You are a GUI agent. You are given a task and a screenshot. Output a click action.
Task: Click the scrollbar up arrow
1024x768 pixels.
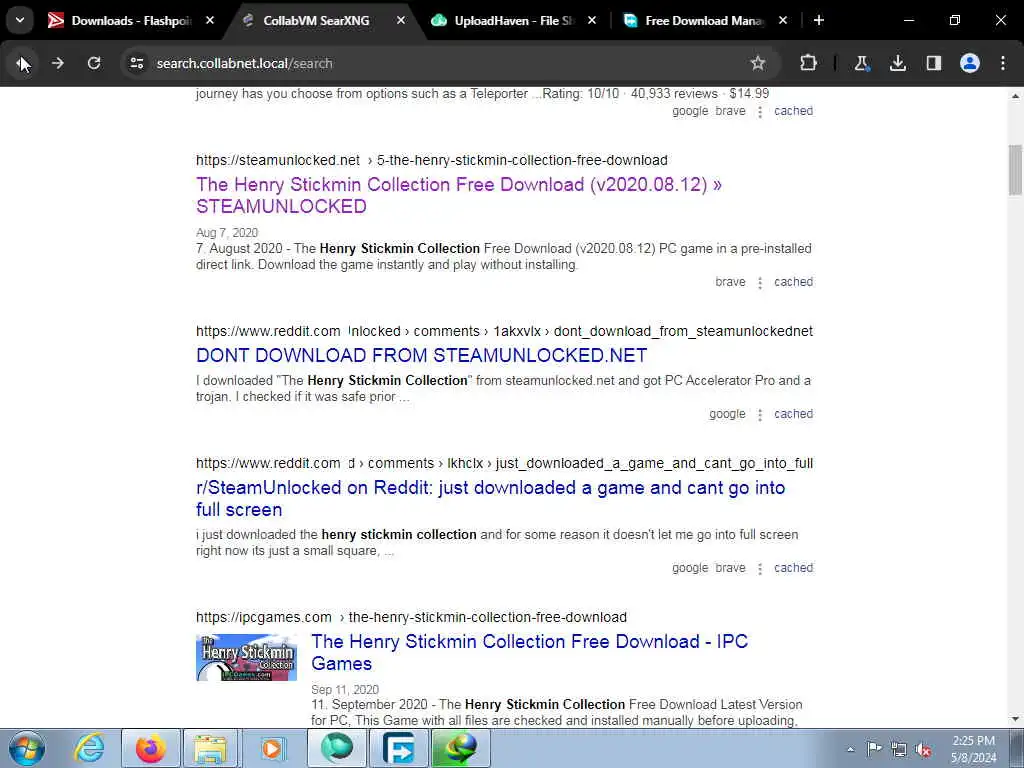(1015, 96)
